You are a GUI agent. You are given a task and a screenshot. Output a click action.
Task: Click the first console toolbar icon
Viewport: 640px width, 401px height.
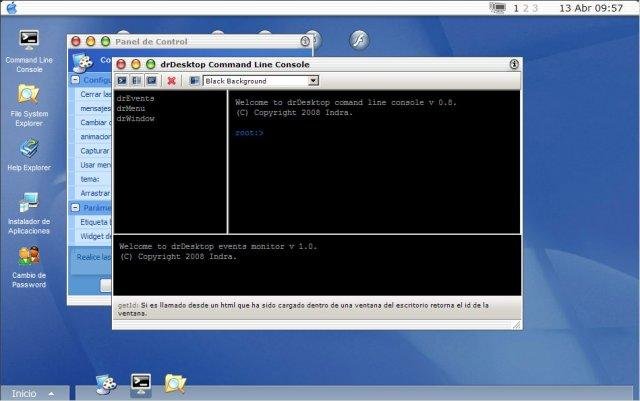(x=122, y=80)
